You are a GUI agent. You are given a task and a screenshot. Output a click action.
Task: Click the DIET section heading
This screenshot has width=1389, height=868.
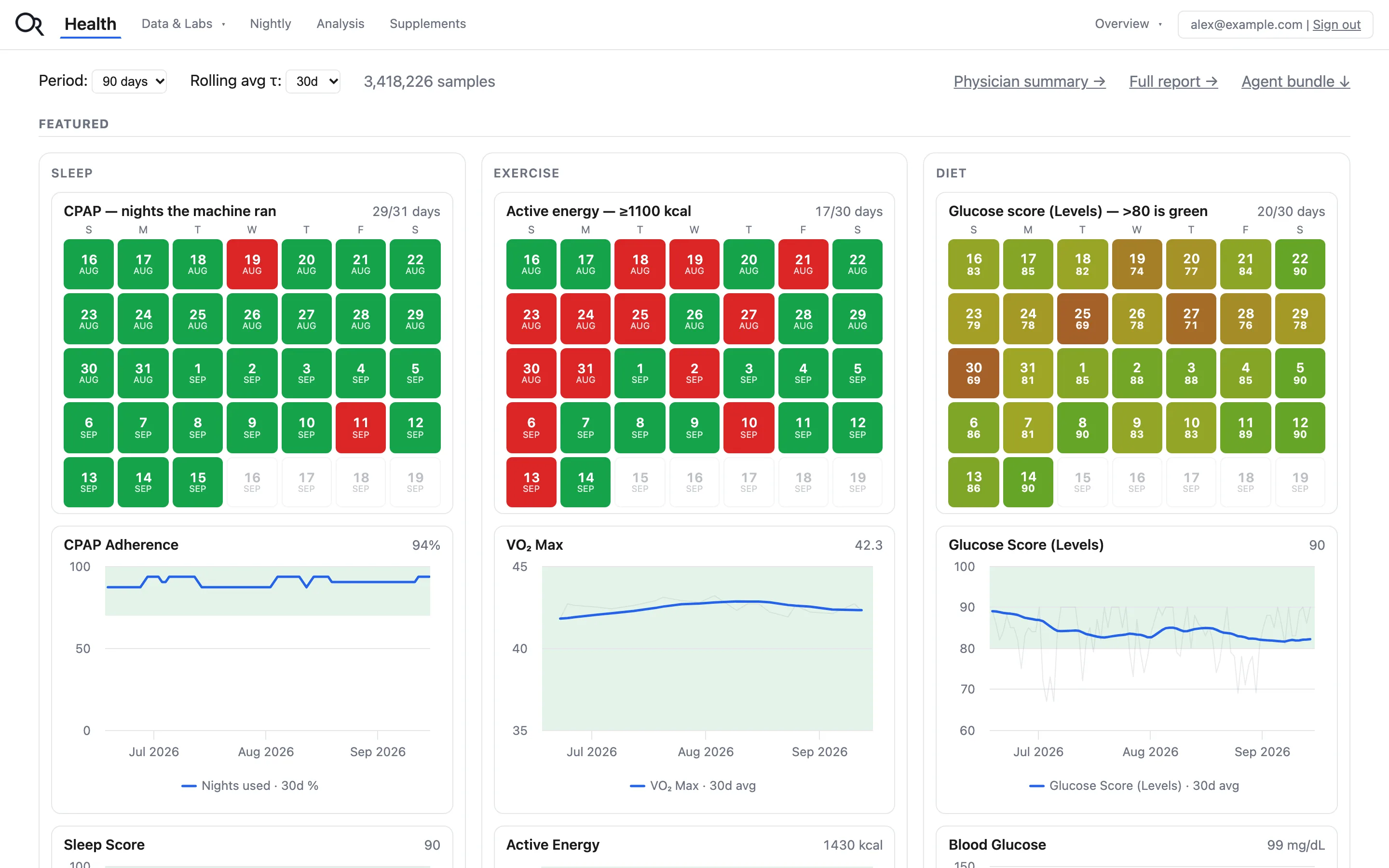951,174
